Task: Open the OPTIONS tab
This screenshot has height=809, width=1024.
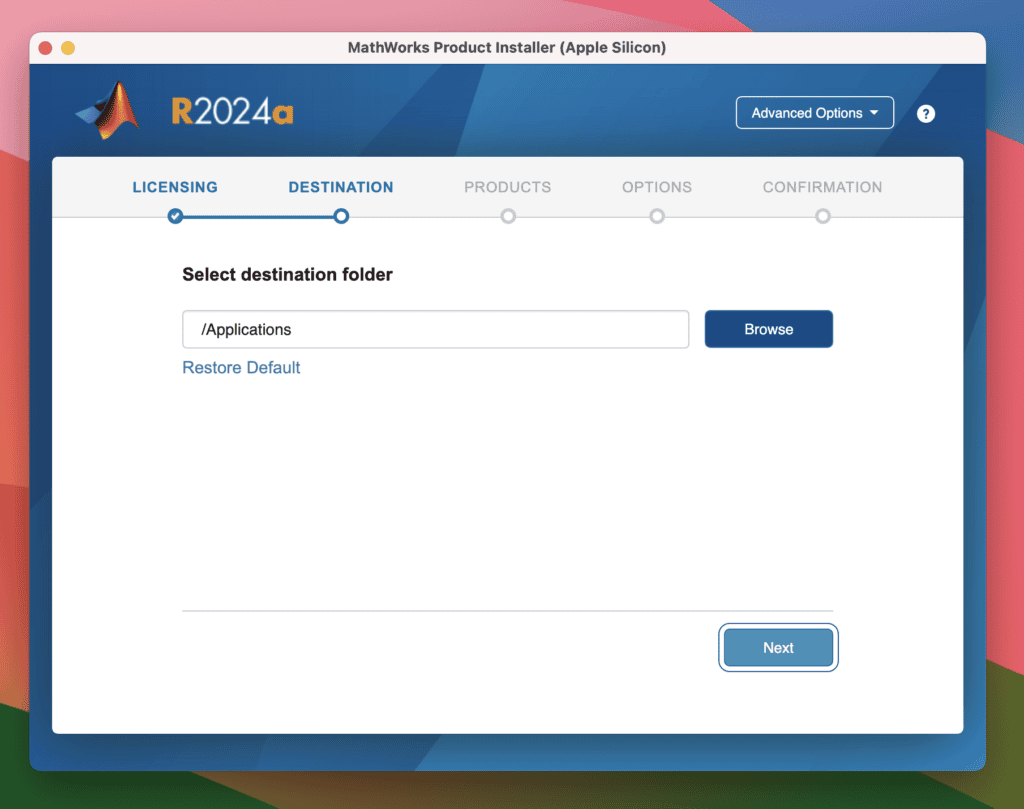Action: click(x=656, y=187)
